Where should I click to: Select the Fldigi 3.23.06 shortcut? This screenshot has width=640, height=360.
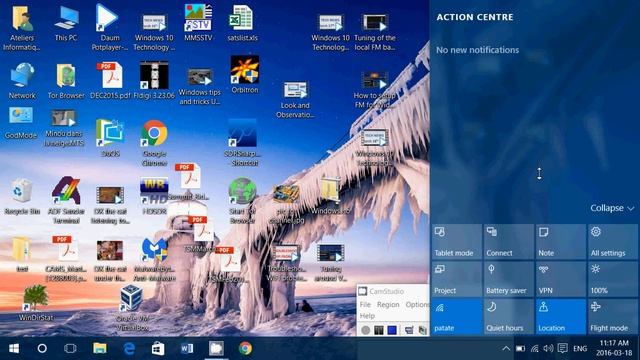coord(154,81)
